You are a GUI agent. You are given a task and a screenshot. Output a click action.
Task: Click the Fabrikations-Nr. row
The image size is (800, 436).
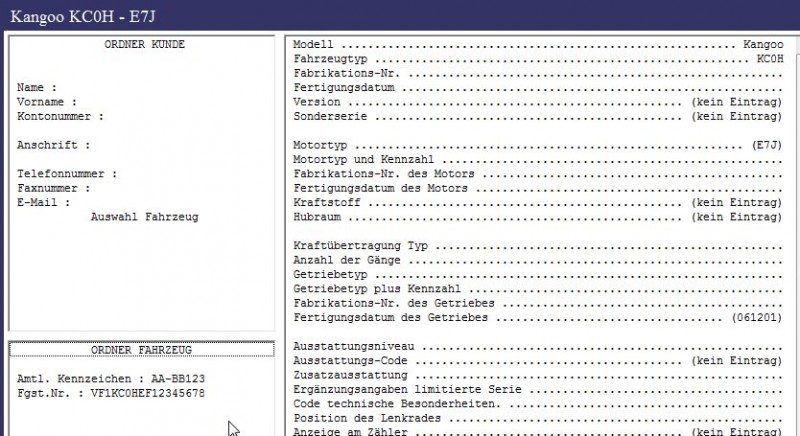click(538, 73)
